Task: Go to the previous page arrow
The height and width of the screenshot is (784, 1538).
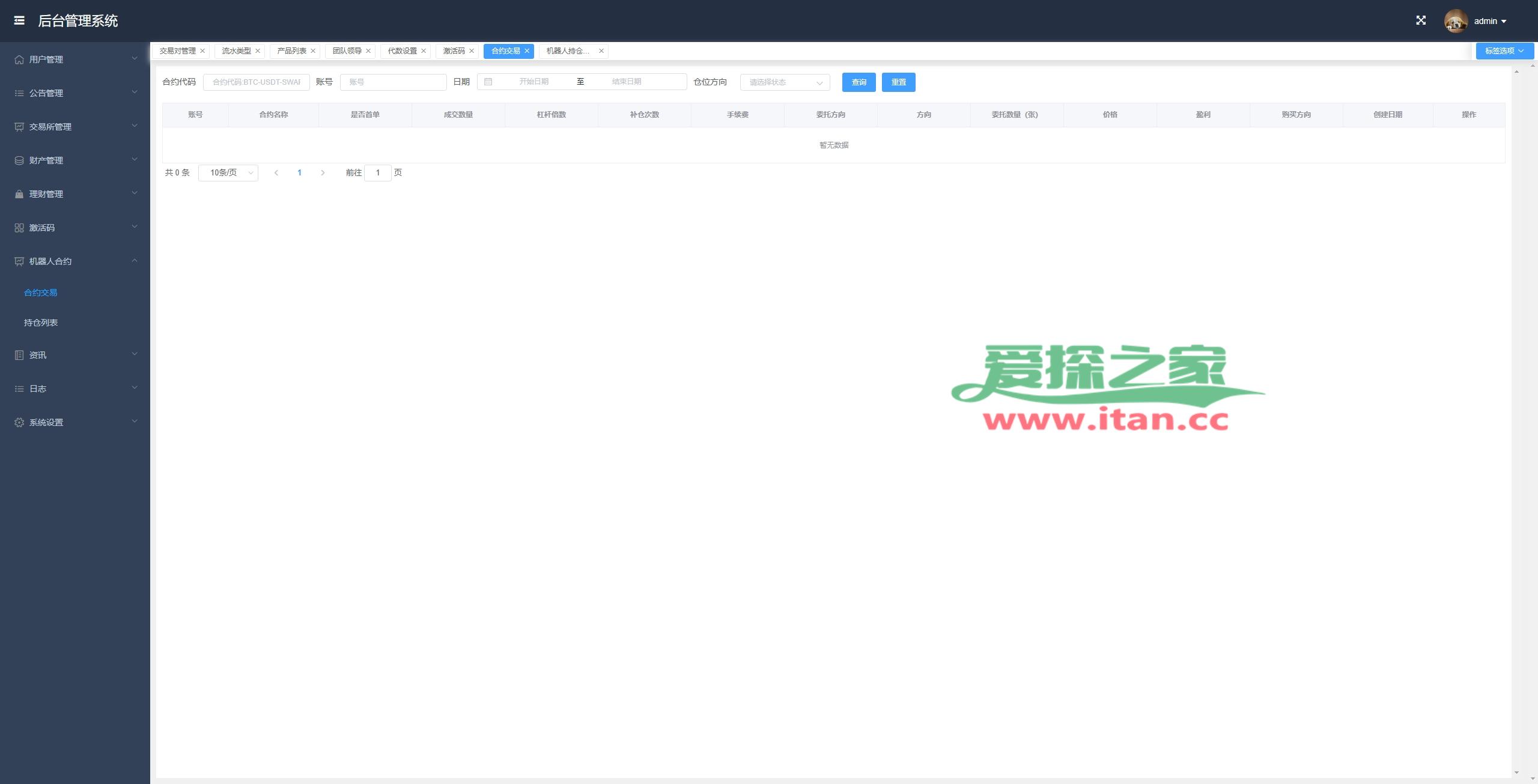Action: coord(276,173)
